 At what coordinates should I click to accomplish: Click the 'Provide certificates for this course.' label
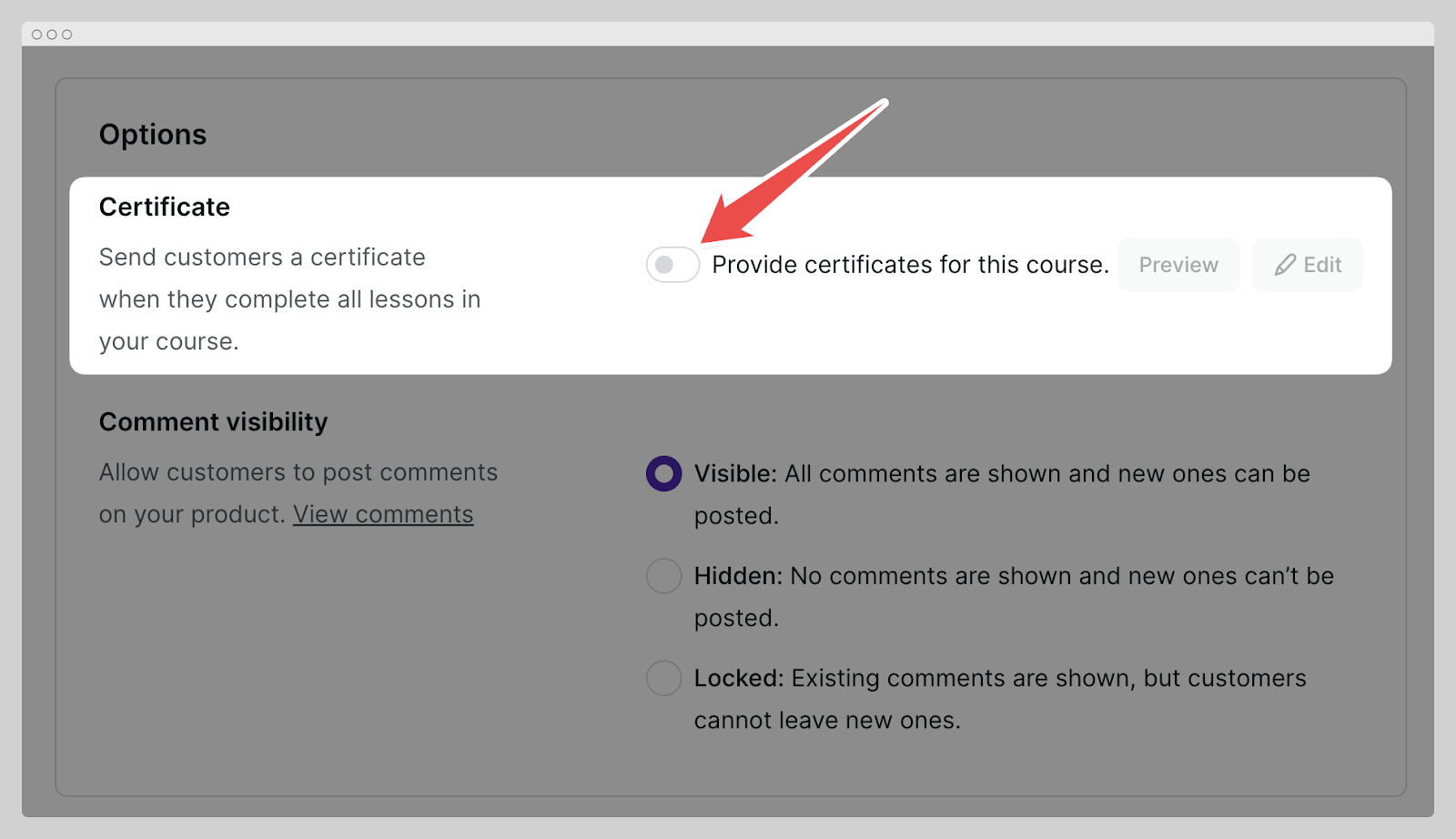(x=910, y=265)
